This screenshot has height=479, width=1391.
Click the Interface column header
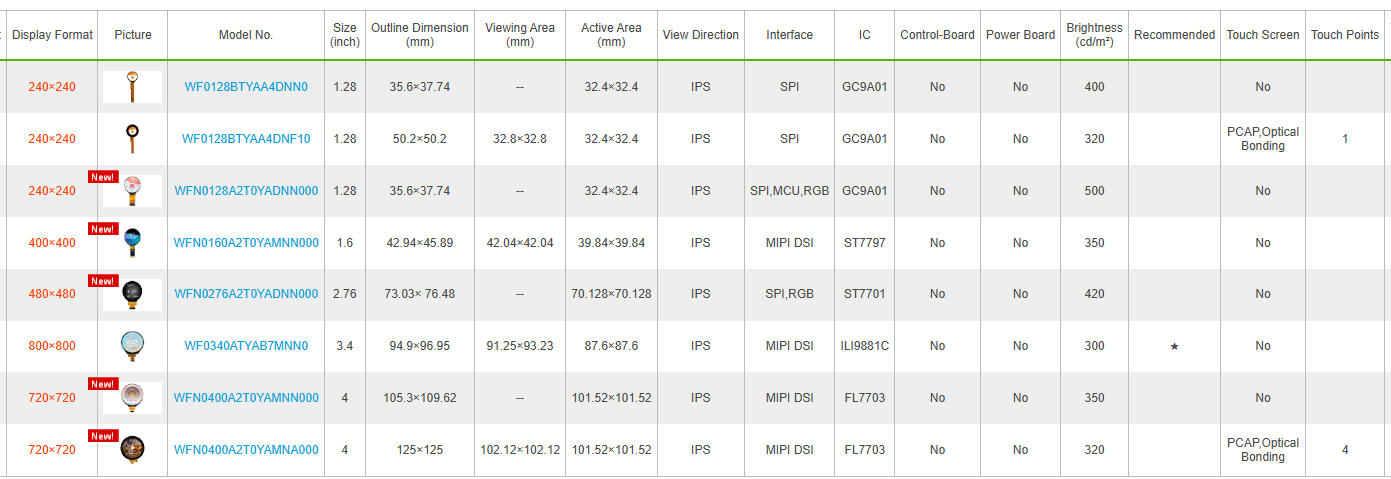pos(789,35)
